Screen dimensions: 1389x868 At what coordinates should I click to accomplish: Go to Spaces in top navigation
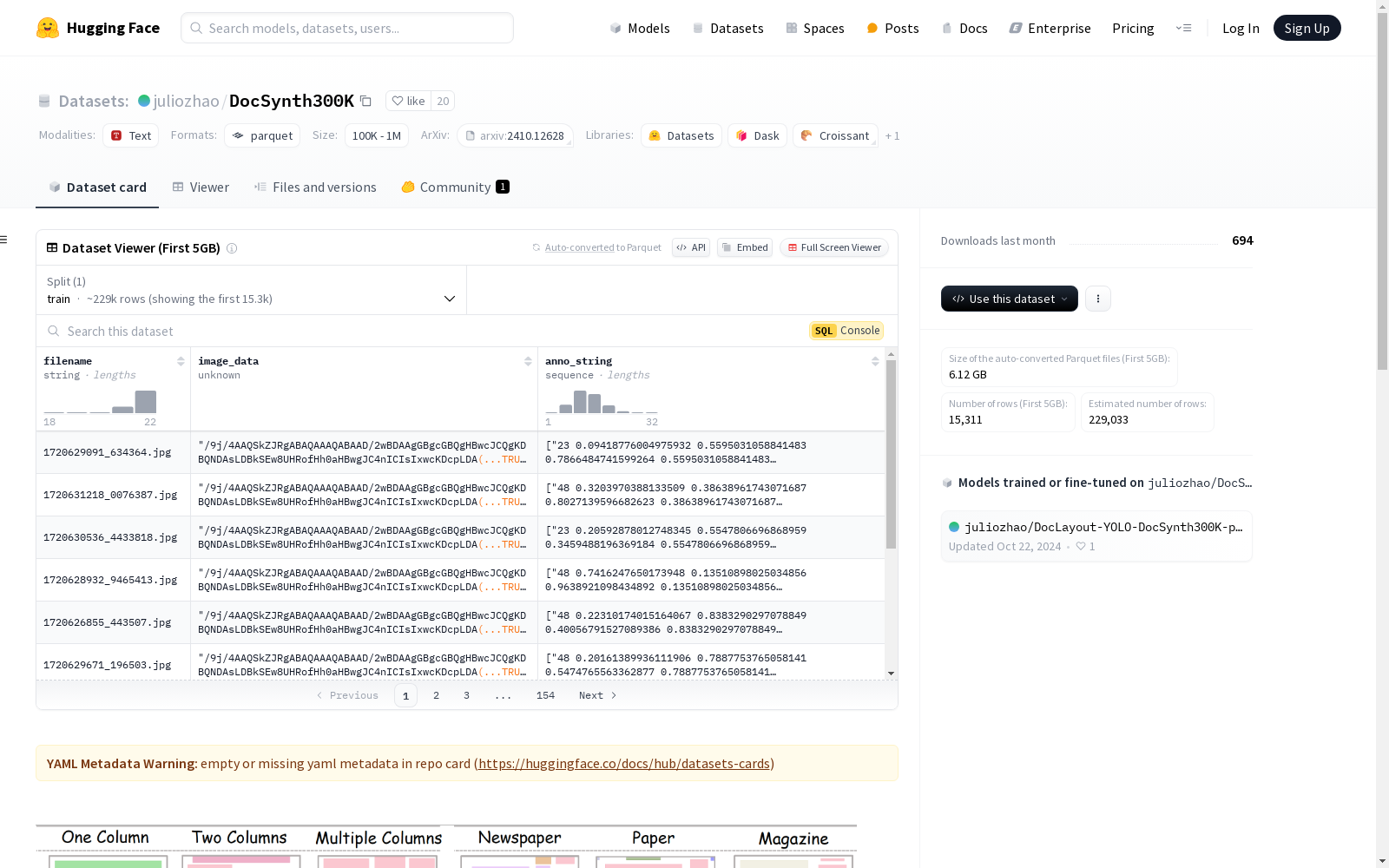click(814, 28)
